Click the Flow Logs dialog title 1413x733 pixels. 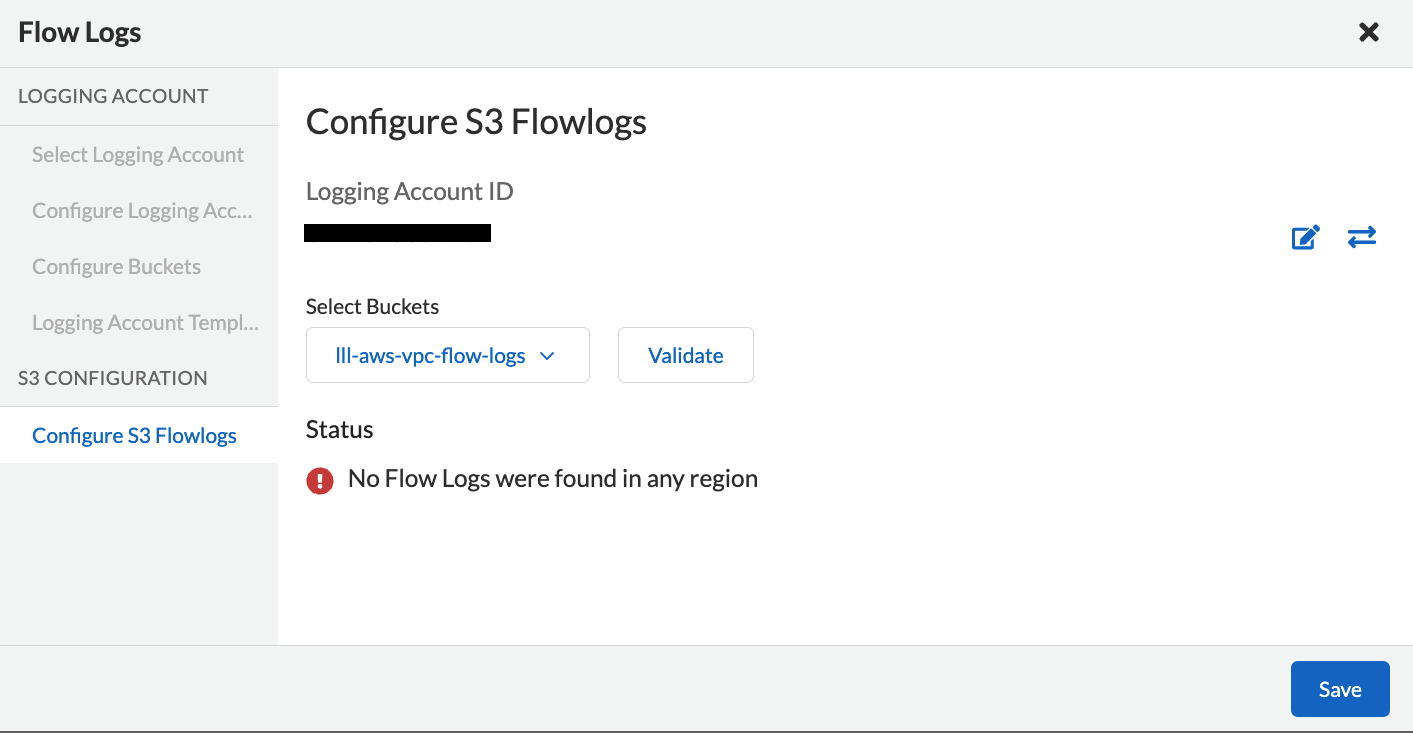(80, 32)
